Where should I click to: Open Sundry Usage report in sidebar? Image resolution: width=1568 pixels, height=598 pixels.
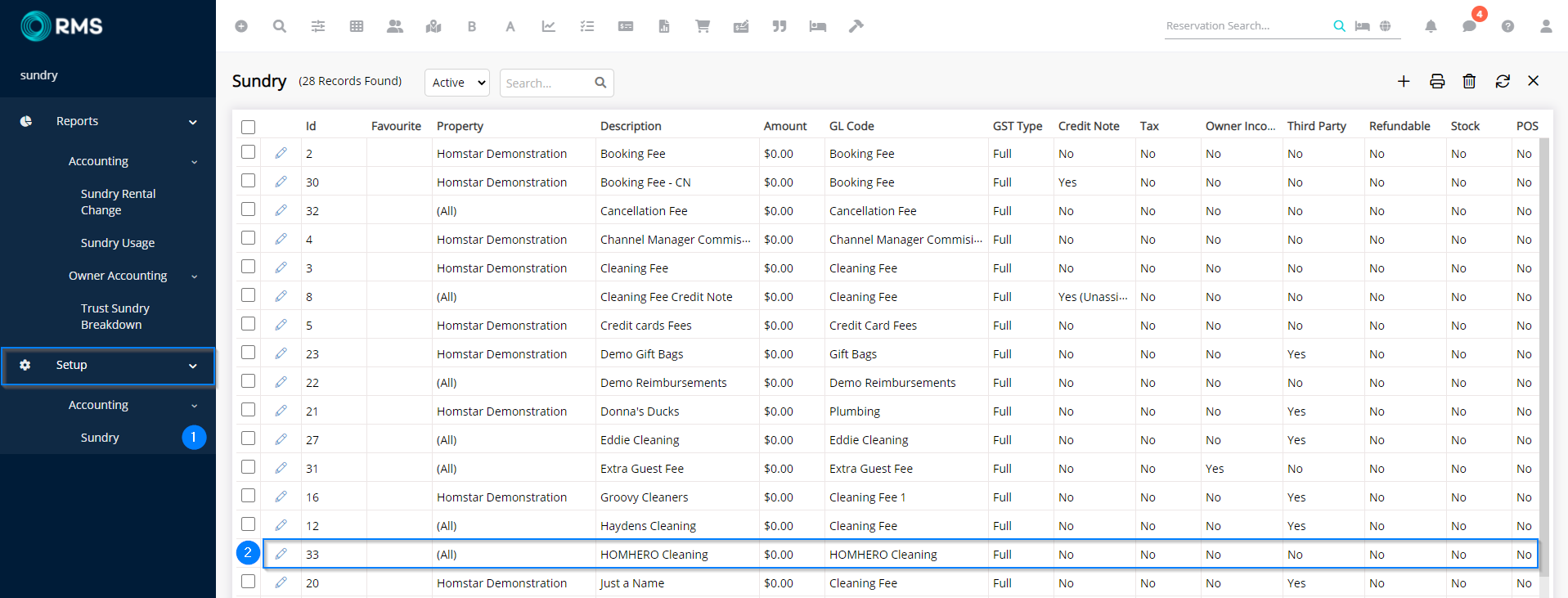tap(118, 243)
